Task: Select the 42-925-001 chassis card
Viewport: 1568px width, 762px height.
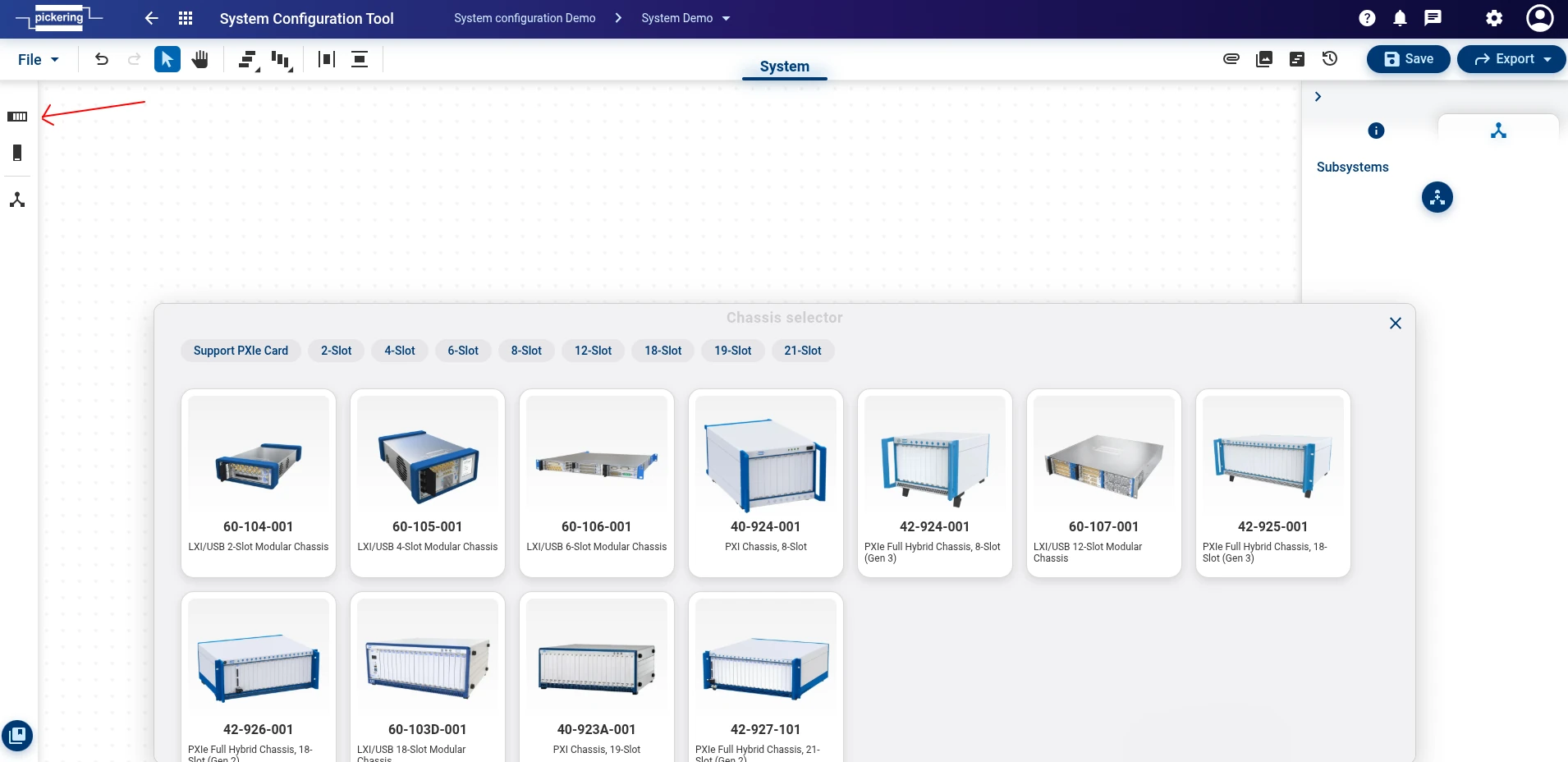Action: pyautogui.click(x=1273, y=483)
